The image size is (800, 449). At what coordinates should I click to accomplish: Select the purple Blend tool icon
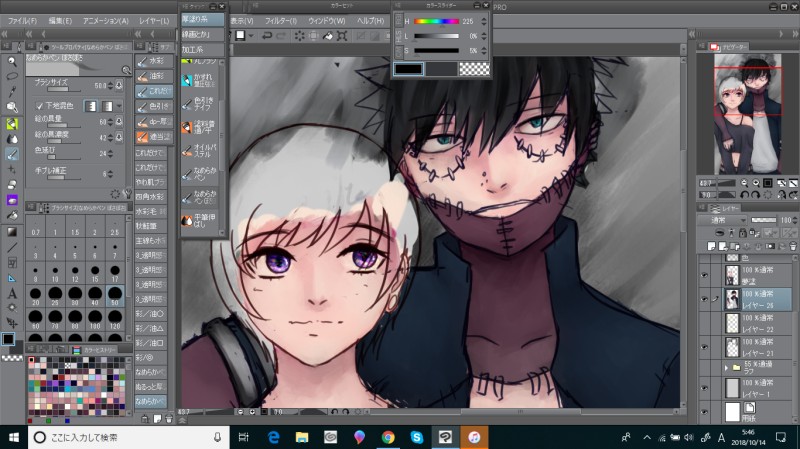(x=12, y=200)
